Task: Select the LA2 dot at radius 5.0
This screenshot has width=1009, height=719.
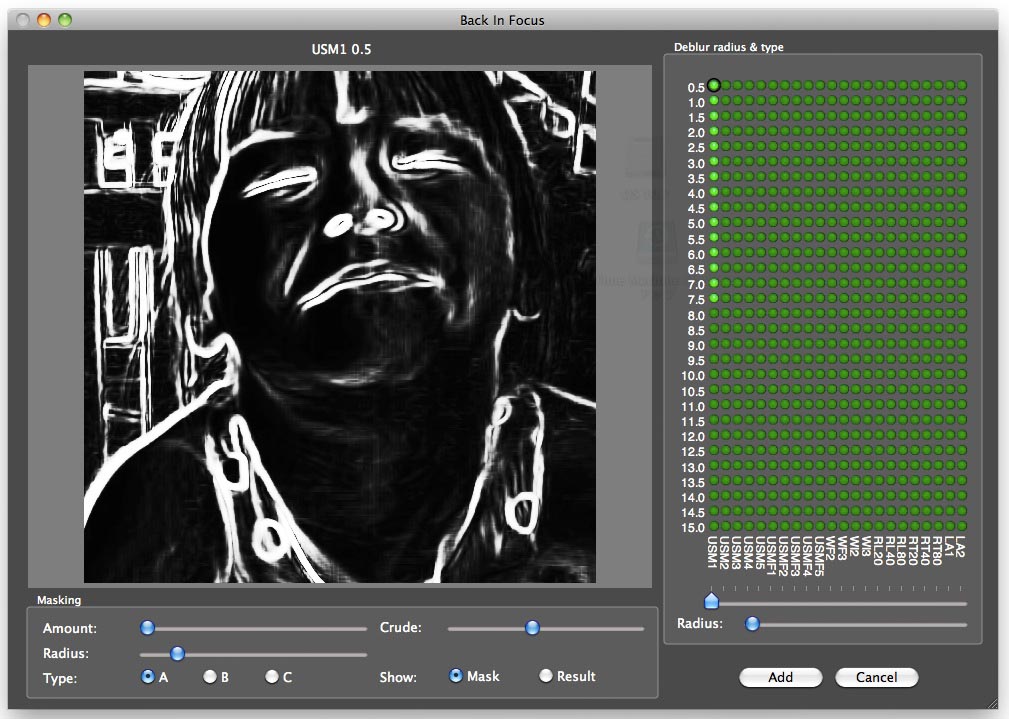Action: point(962,223)
